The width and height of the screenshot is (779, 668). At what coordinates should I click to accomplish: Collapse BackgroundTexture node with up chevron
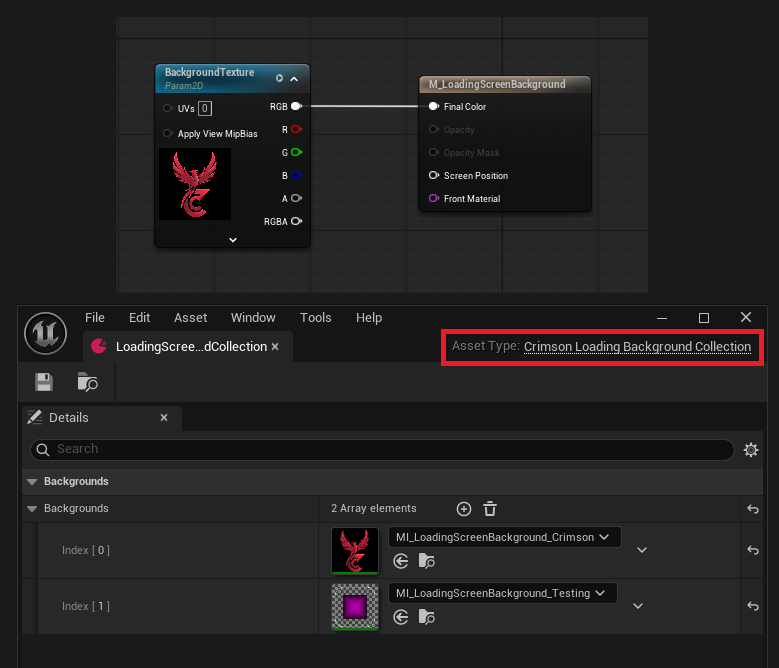294,79
